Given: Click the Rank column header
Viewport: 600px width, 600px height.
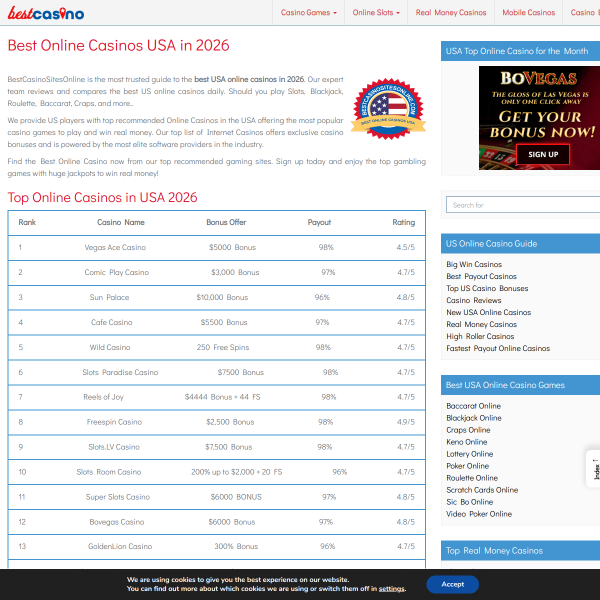Looking at the screenshot, I should (x=27, y=222).
